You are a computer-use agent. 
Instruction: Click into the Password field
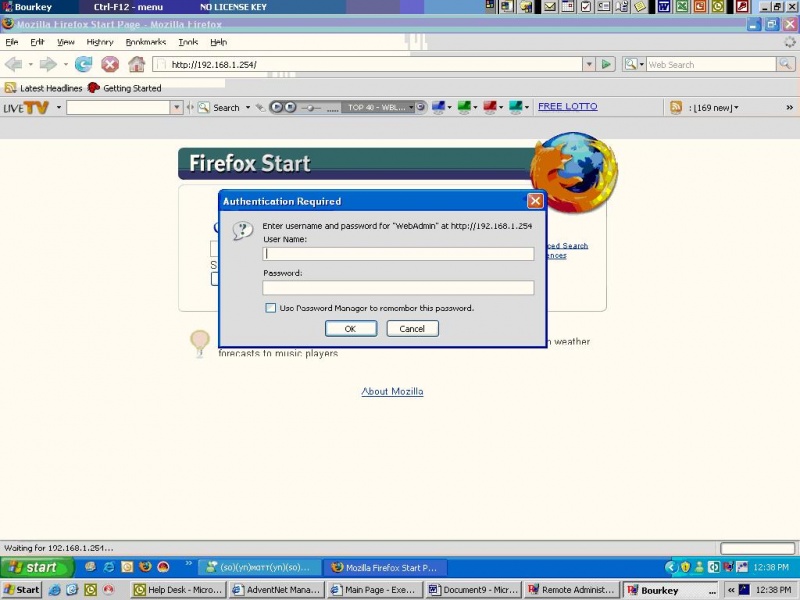pos(398,288)
